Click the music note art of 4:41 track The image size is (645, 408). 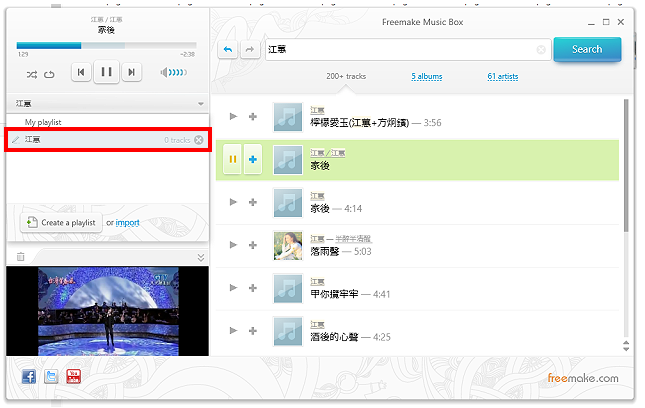[x=288, y=288]
